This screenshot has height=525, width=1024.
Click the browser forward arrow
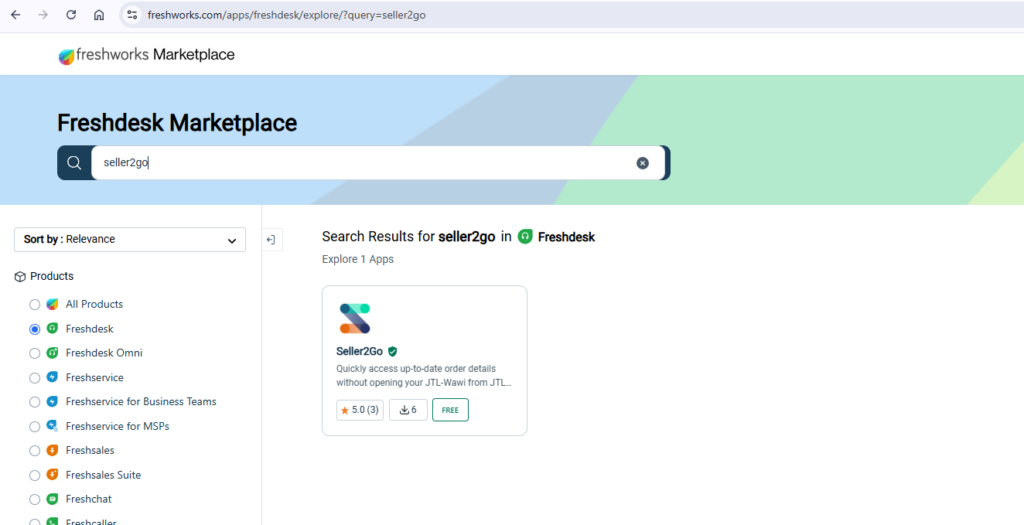coord(43,14)
